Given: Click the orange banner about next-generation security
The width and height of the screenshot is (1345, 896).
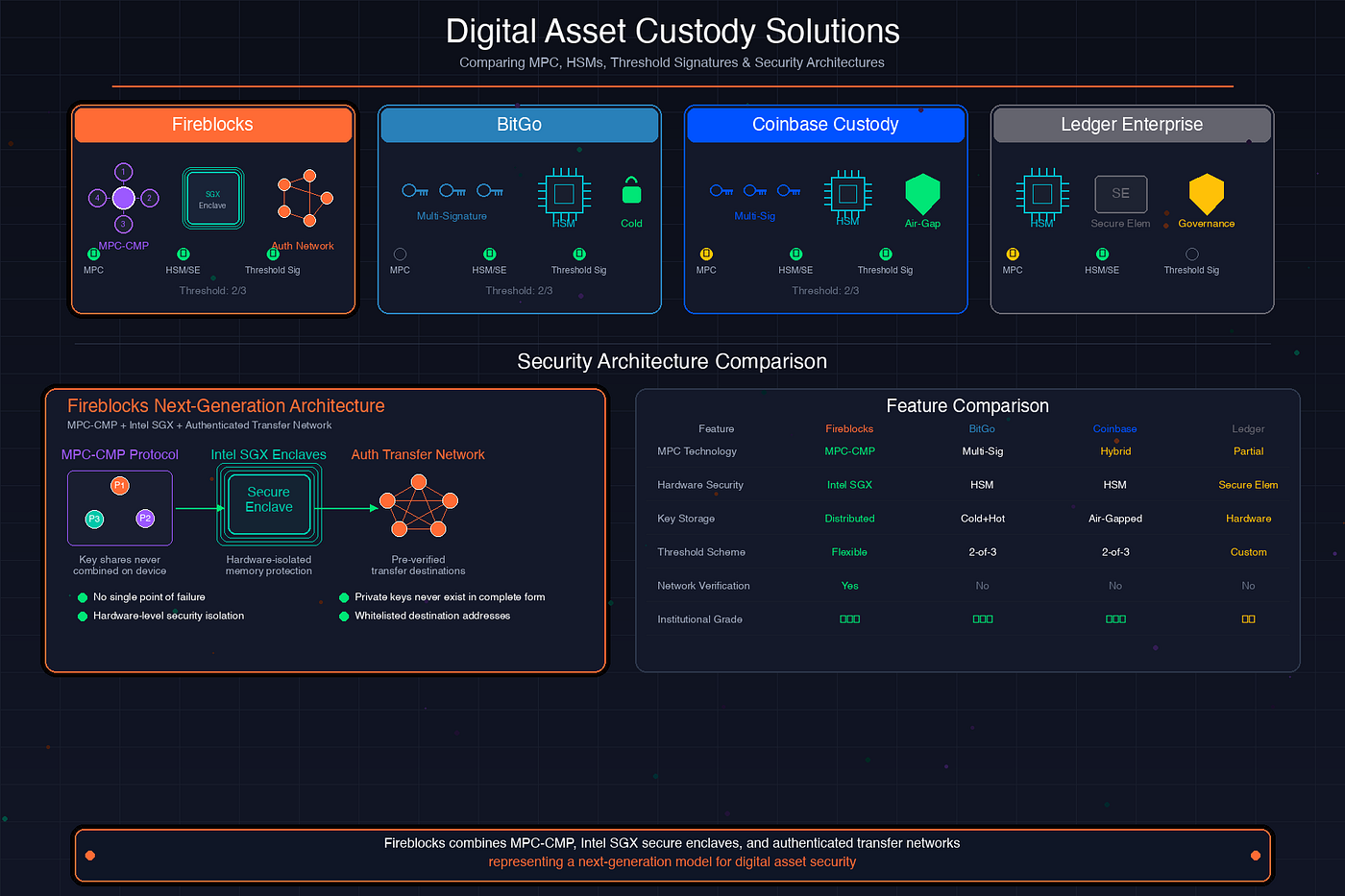Looking at the screenshot, I should [672, 854].
